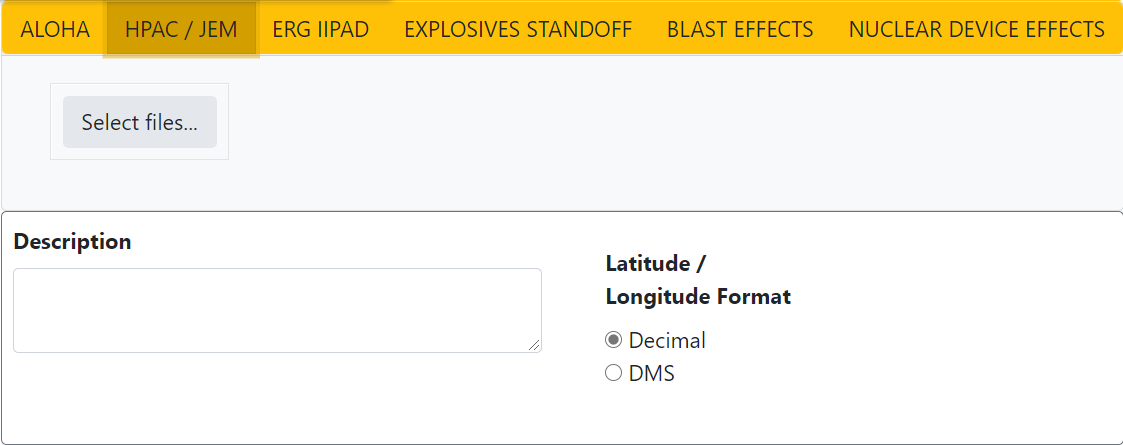The width and height of the screenshot is (1123, 445).
Task: Go to the BLAST EFFECTS tab
Action: (x=739, y=29)
